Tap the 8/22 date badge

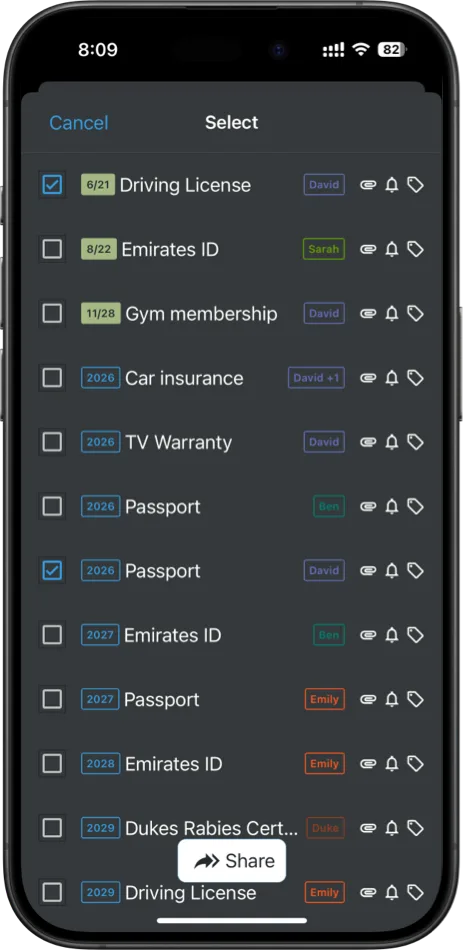tap(99, 249)
